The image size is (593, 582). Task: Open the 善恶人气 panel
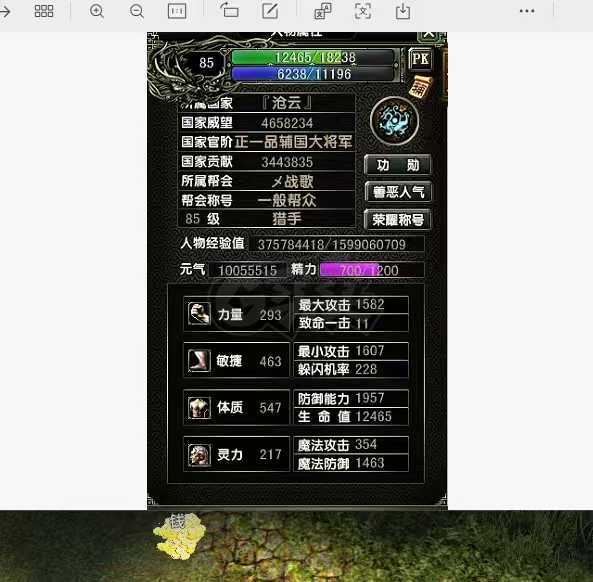[398, 192]
